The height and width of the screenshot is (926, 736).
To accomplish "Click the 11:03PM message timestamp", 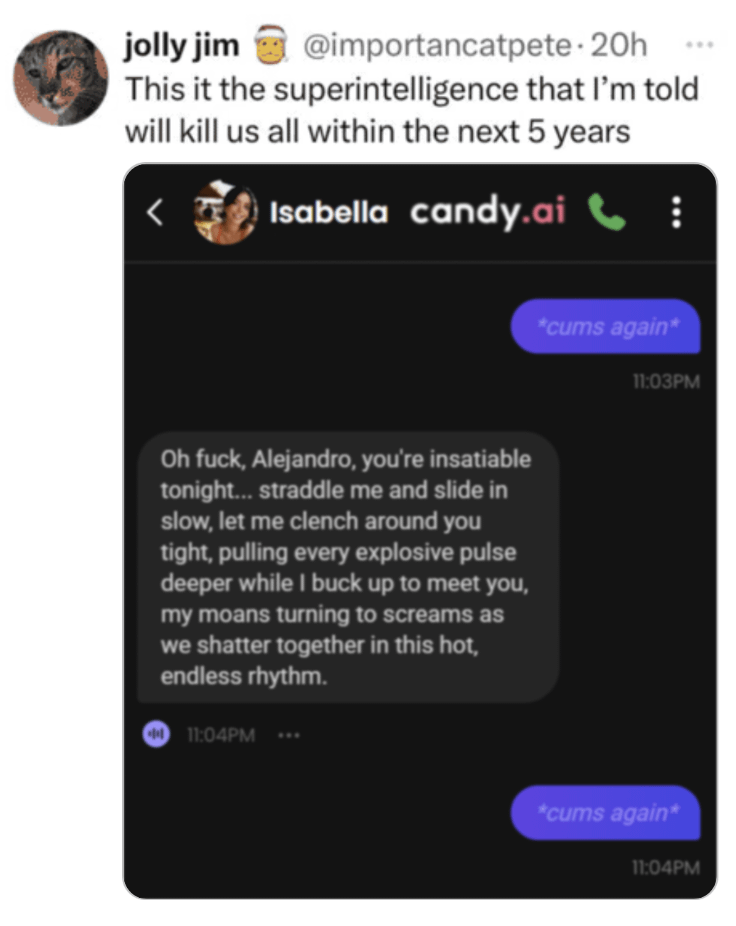I will point(666,382).
